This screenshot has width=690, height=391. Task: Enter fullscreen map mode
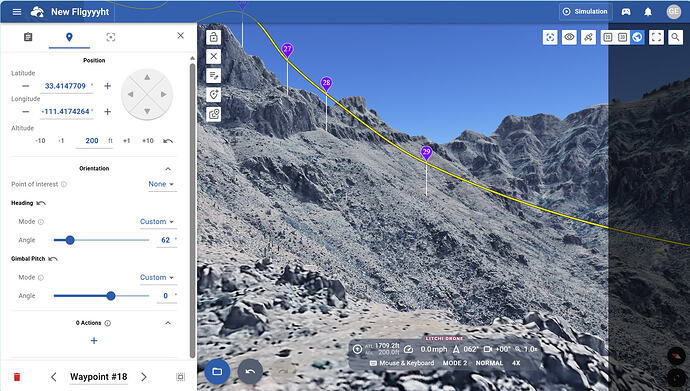(x=656, y=37)
